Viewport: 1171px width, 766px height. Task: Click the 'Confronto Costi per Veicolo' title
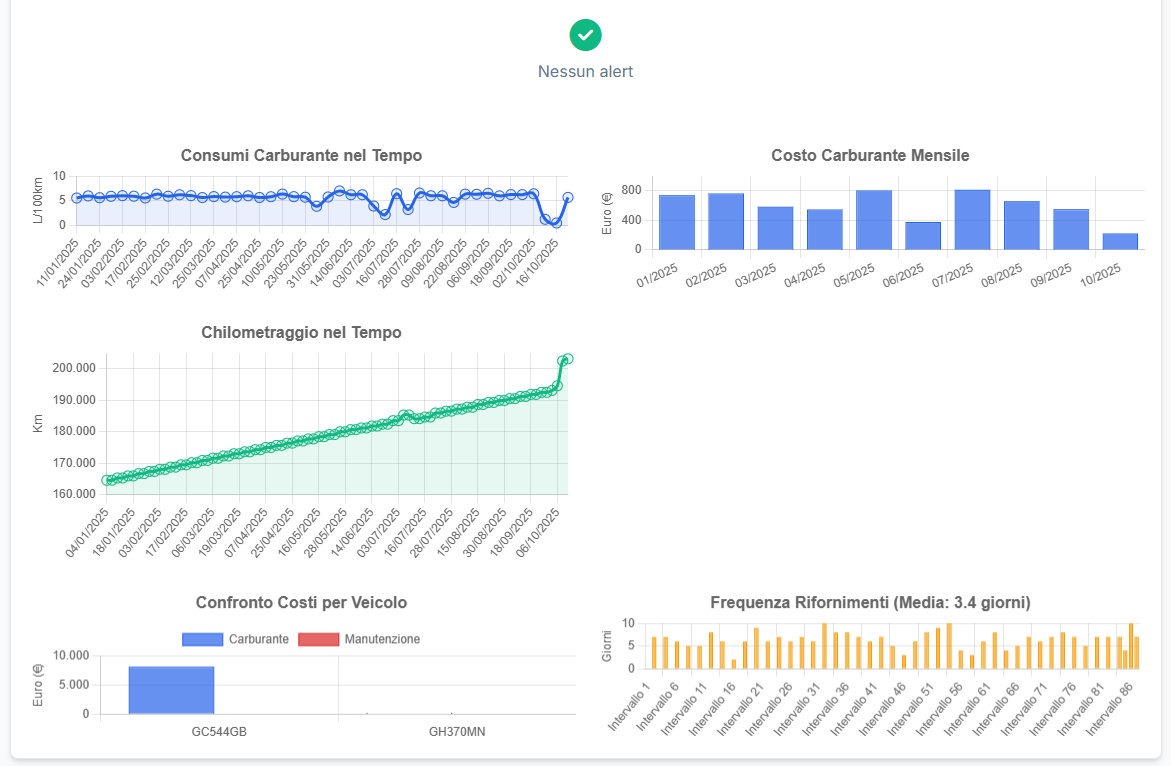301,602
